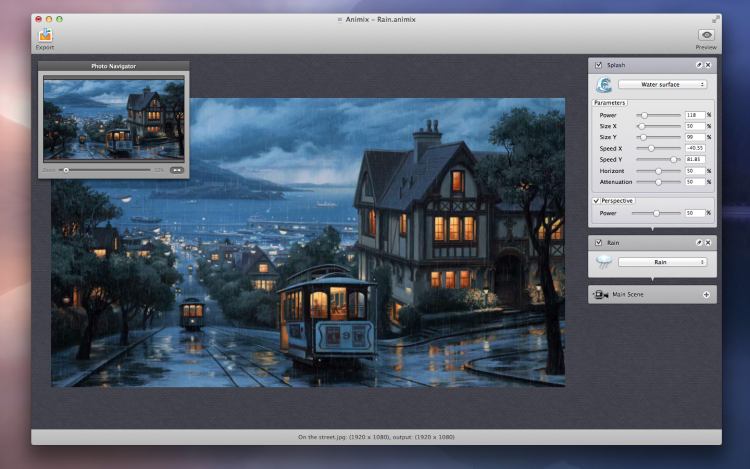Screen dimensions: 750x469
Task: Click the Photo Navigator title bar
Action: click(x=114, y=66)
